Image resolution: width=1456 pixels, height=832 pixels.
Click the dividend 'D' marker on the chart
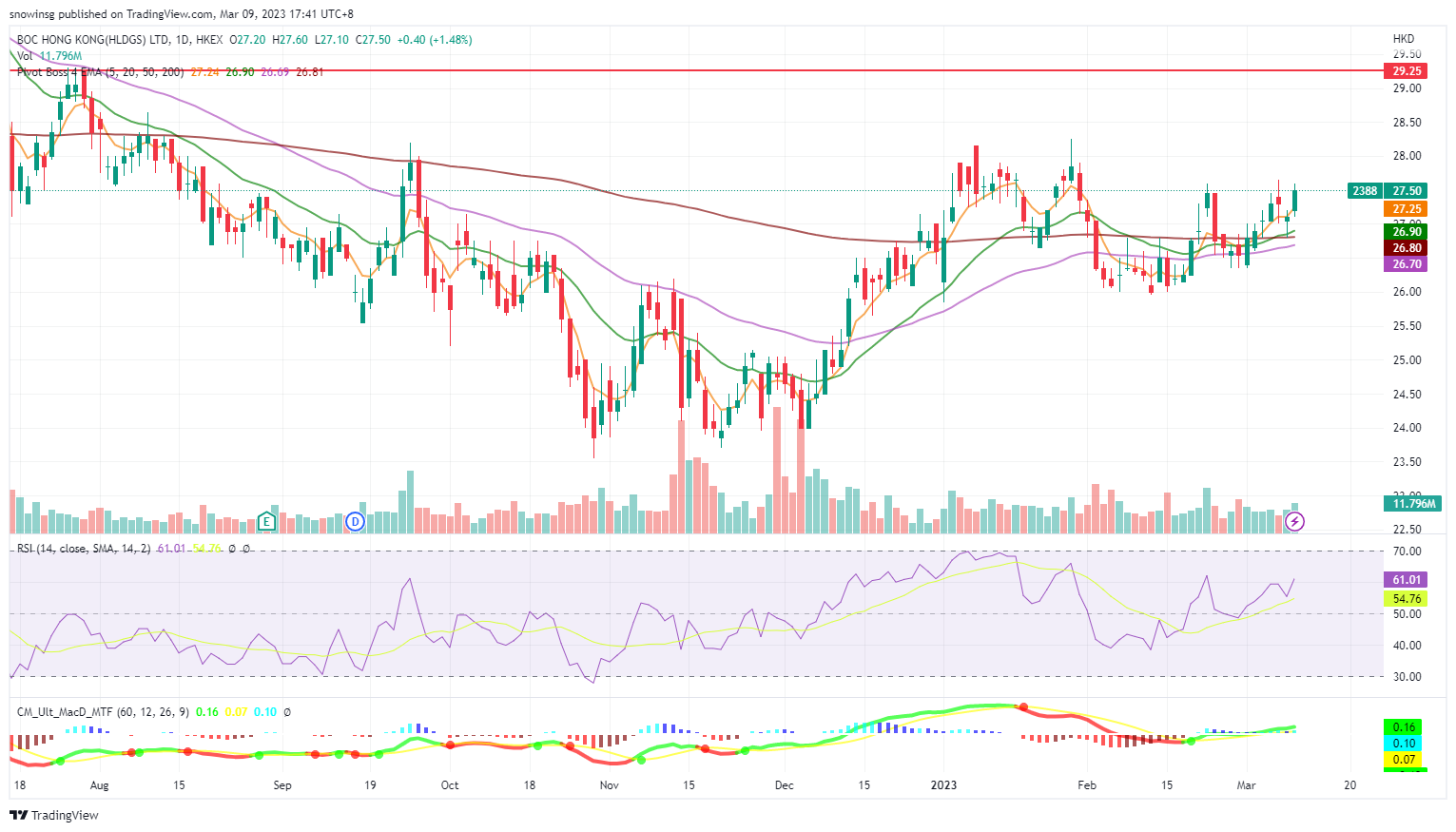coord(355,521)
